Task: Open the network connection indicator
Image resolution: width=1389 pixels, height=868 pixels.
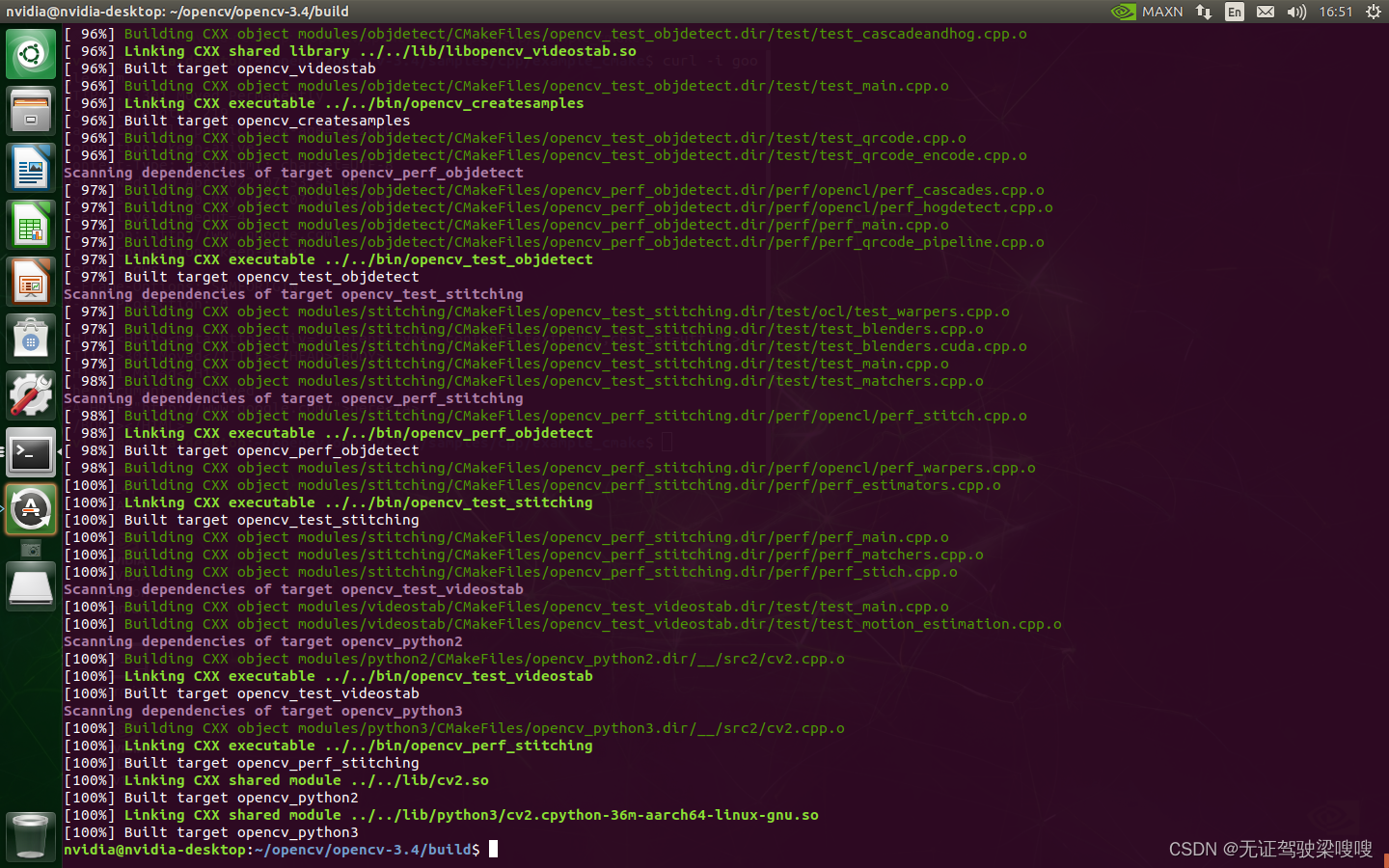Action: [1204, 12]
